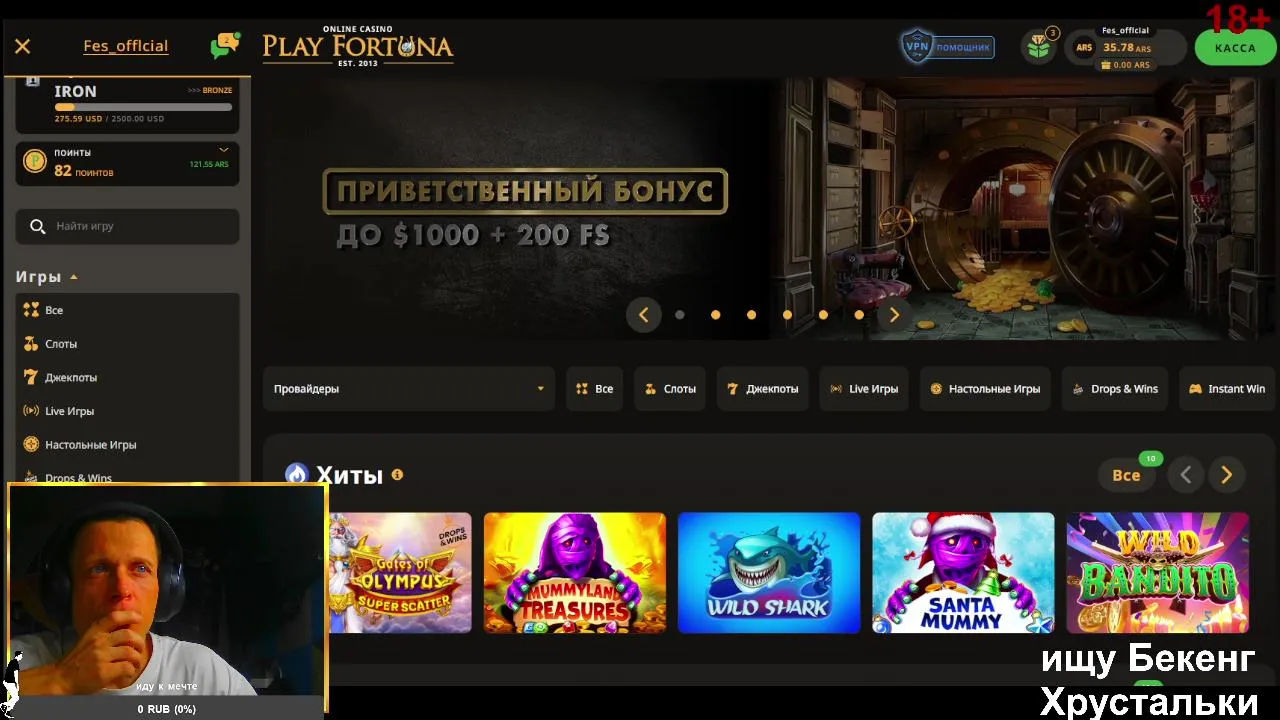
Task: Filter by Instant Win tab
Action: pyautogui.click(x=1227, y=389)
